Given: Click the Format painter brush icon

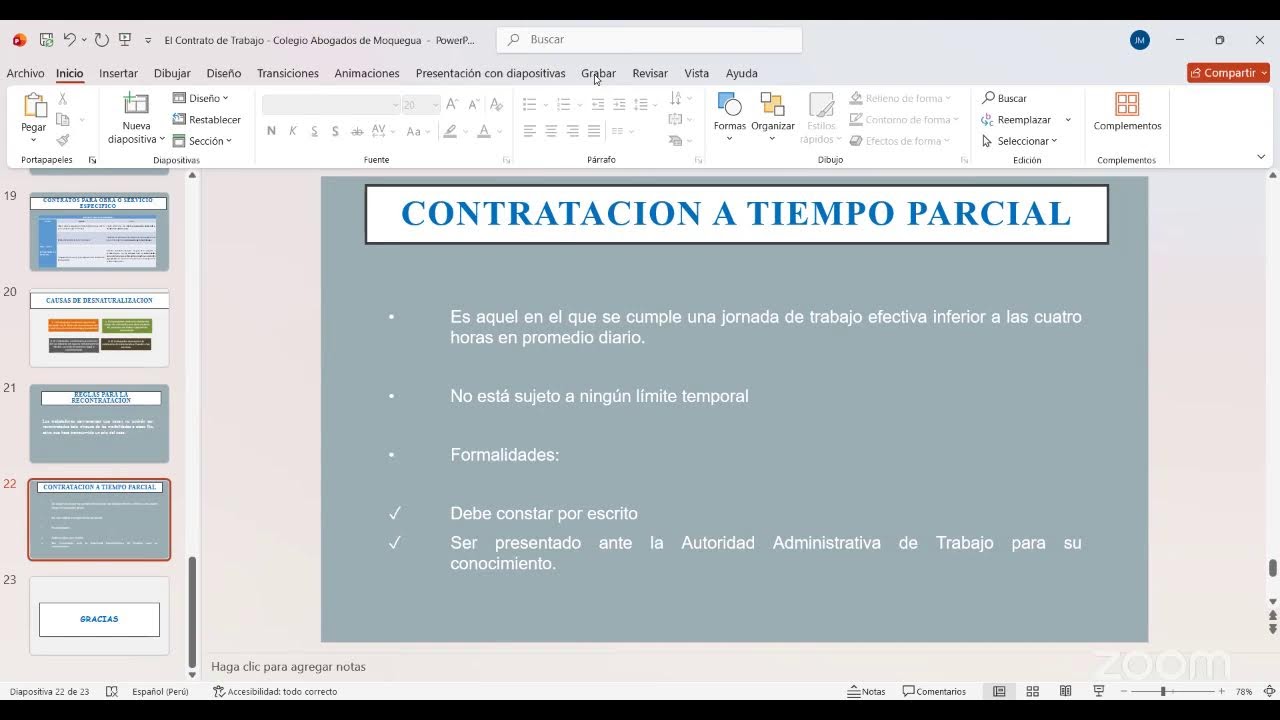Looking at the screenshot, I should pyautogui.click(x=62, y=141).
